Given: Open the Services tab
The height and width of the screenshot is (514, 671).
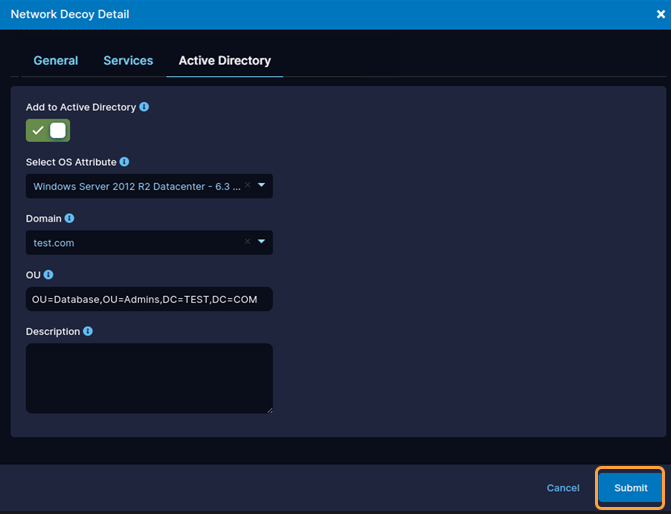Looking at the screenshot, I should (x=128, y=61).
